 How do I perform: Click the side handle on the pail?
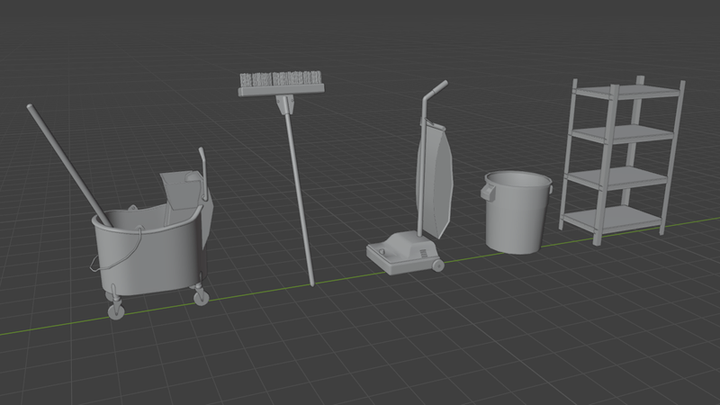(489, 191)
